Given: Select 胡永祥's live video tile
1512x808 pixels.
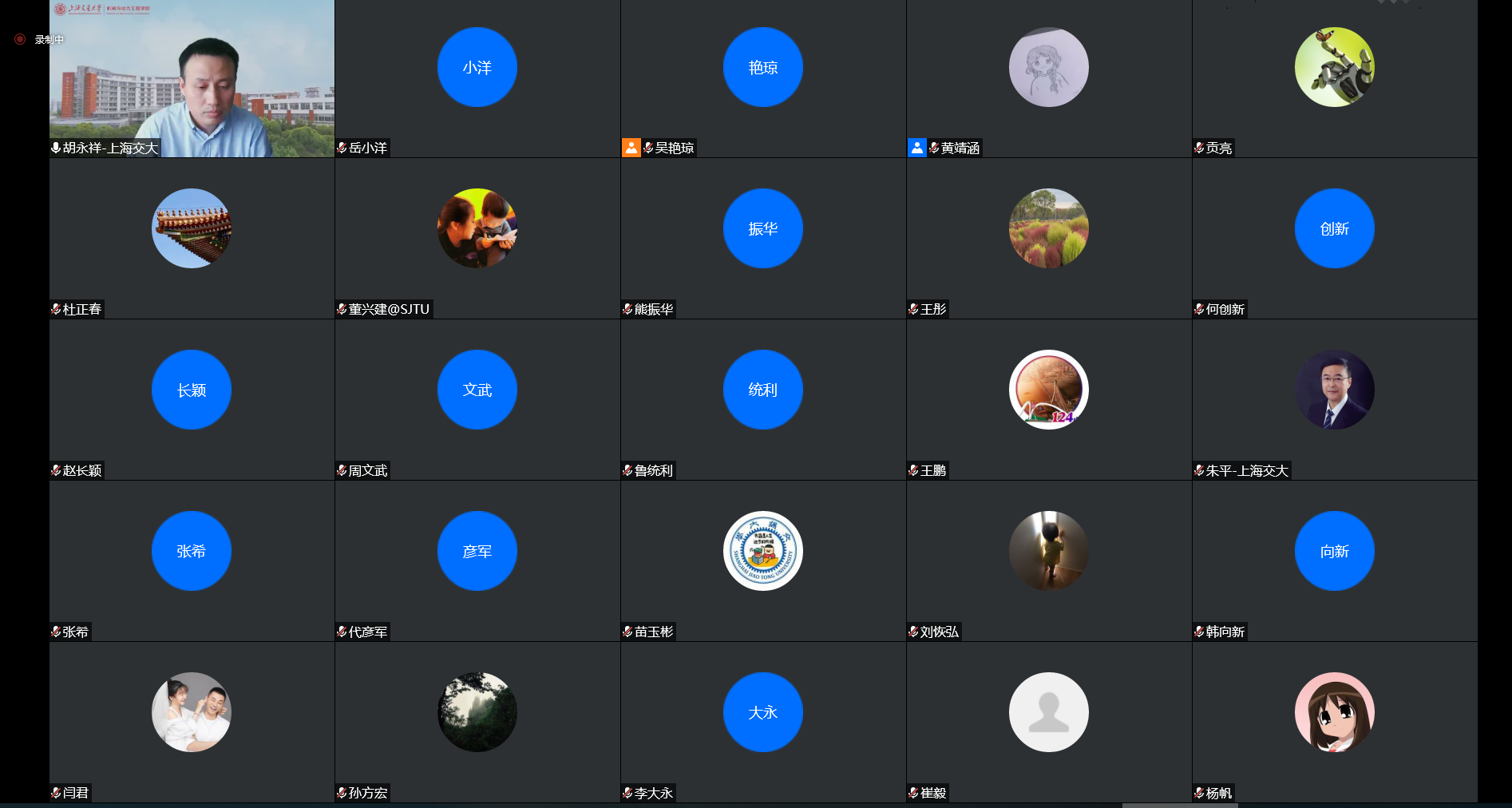Looking at the screenshot, I should (192, 78).
